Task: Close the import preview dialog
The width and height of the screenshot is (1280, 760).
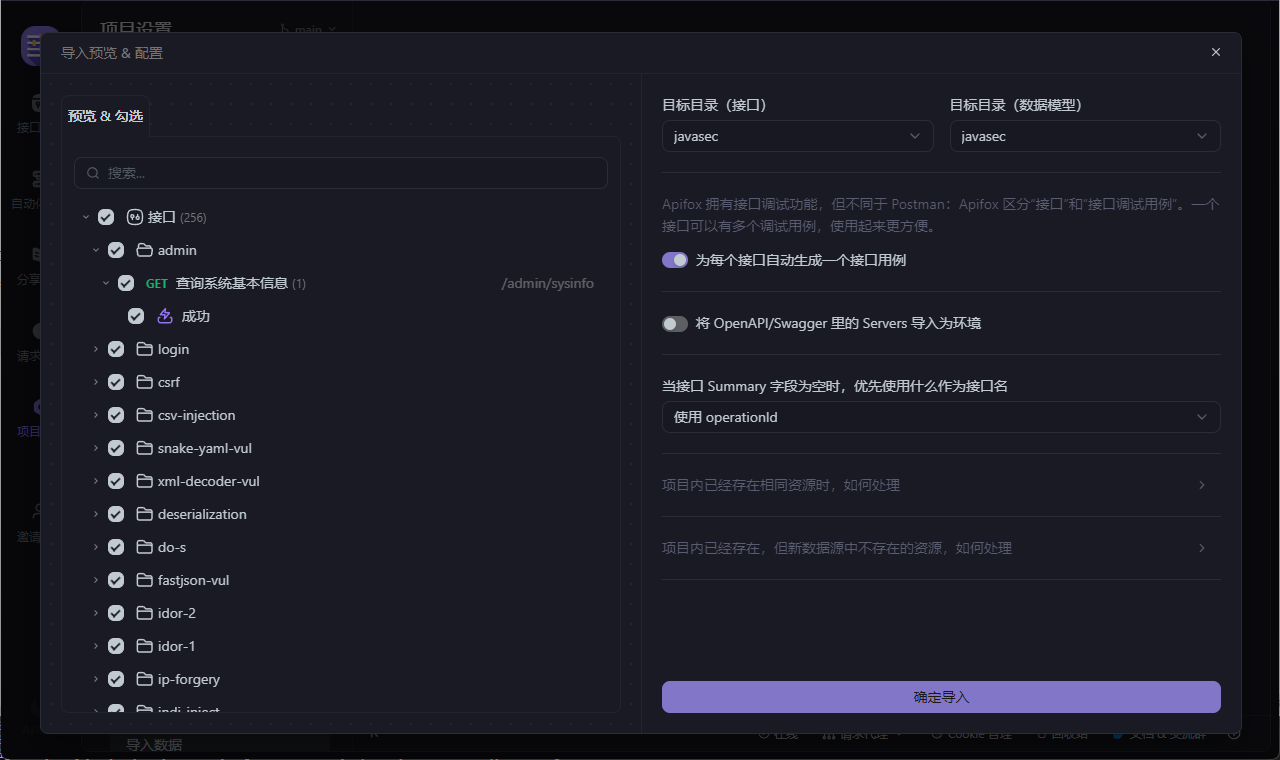Action: point(1216,52)
